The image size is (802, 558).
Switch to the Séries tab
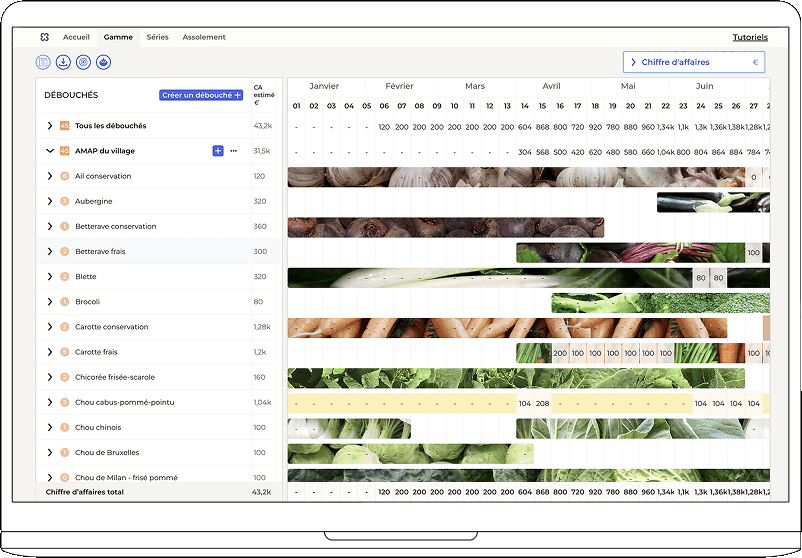click(157, 37)
